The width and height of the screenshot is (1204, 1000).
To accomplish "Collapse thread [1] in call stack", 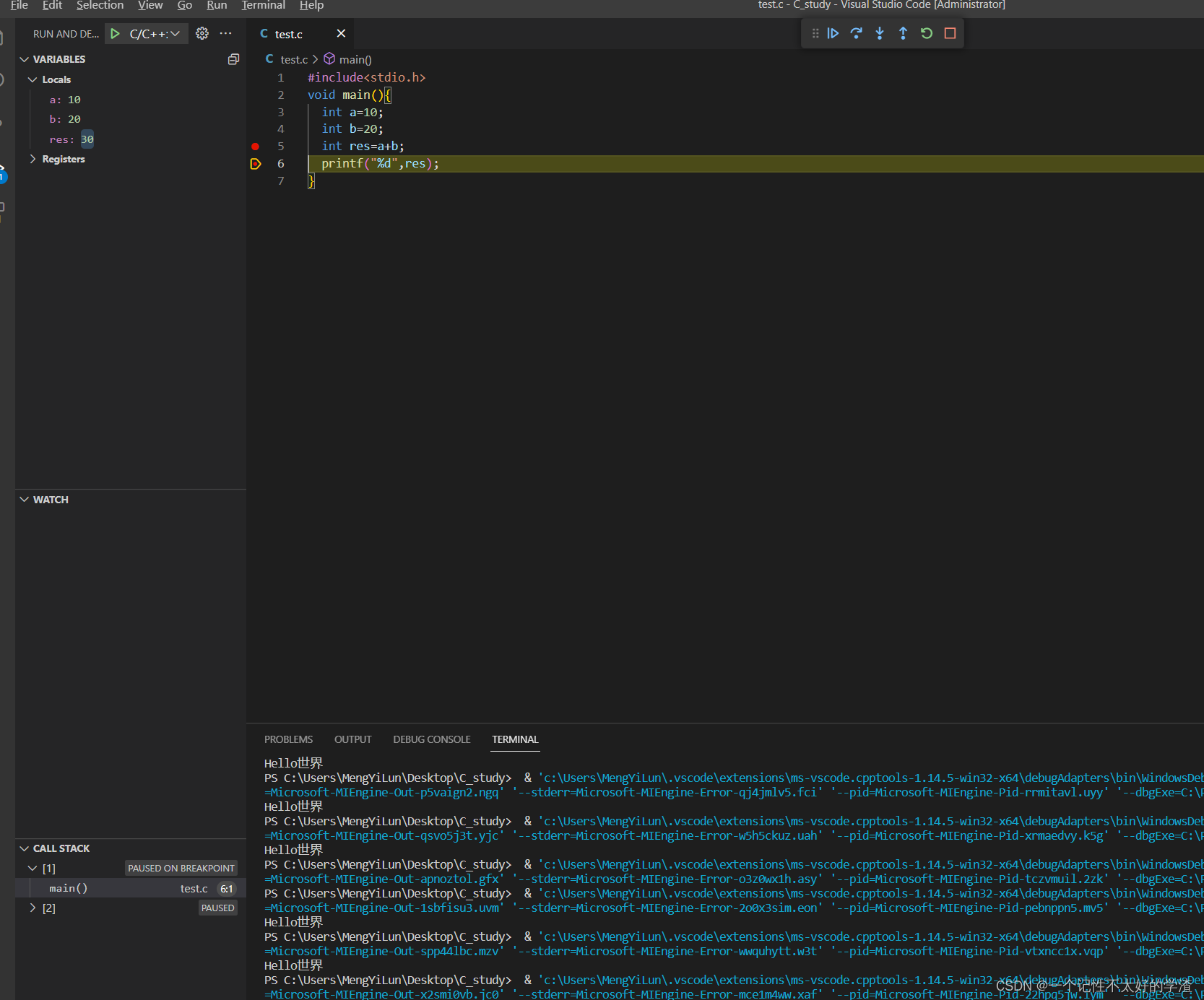I will point(33,868).
